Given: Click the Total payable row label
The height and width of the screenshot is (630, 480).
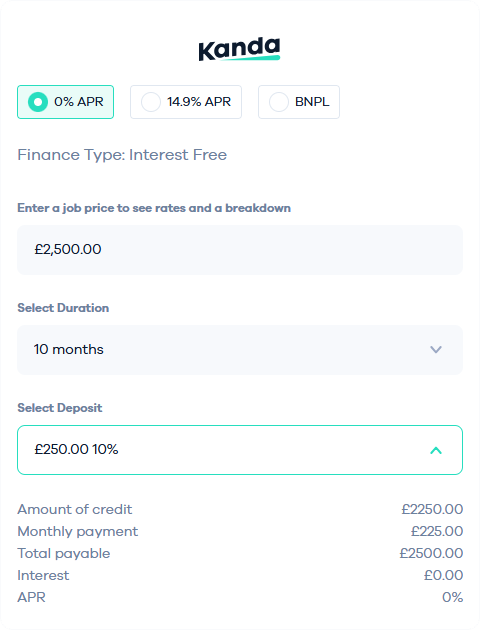Looking at the screenshot, I should (x=63, y=553).
